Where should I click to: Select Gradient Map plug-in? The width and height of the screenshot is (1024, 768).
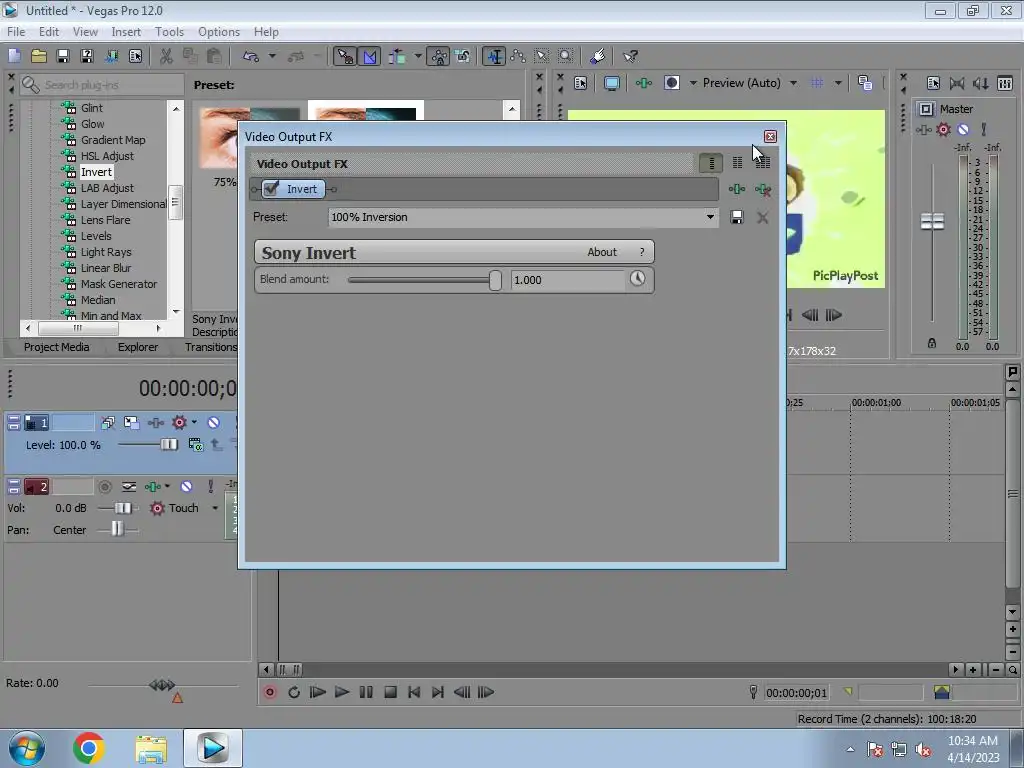[113, 140]
